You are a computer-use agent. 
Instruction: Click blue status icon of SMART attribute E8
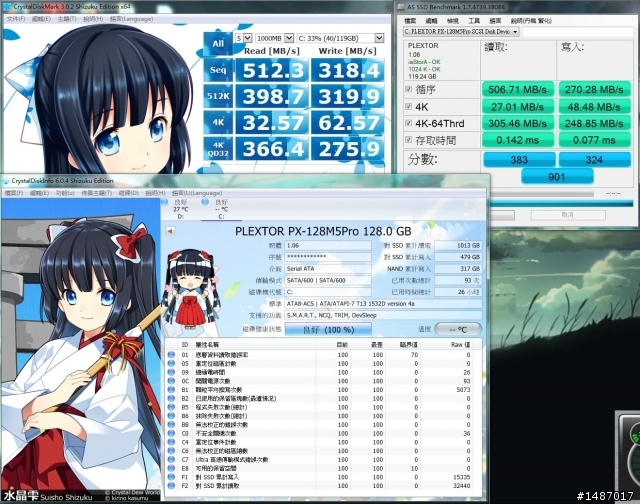pos(171,468)
